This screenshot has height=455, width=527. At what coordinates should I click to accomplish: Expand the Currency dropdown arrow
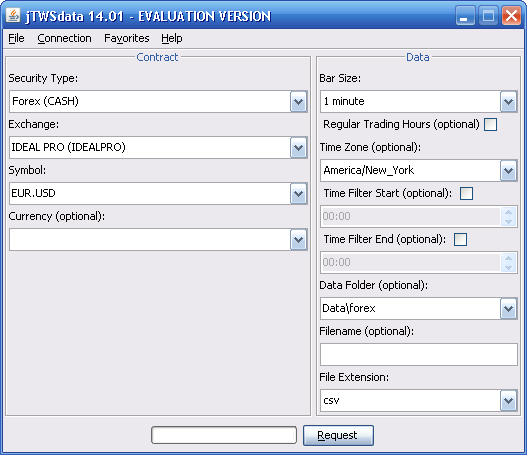pos(298,240)
